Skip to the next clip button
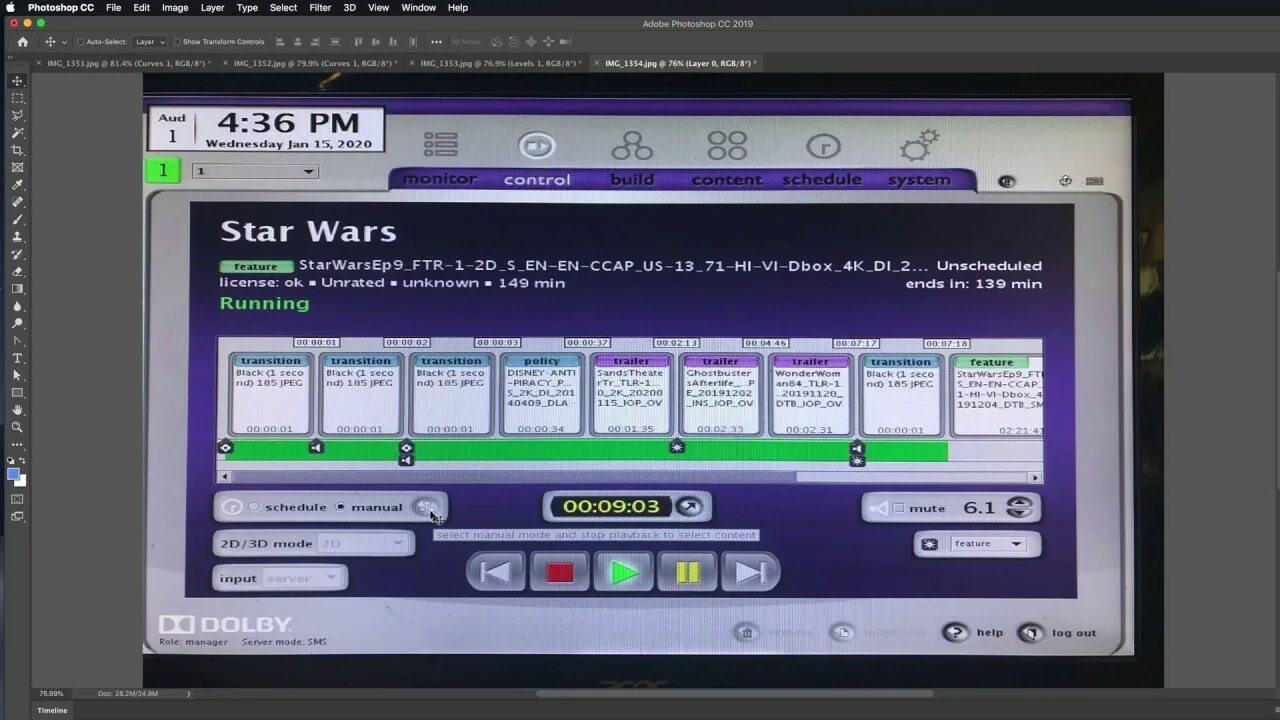This screenshot has width=1280, height=720. [x=751, y=572]
